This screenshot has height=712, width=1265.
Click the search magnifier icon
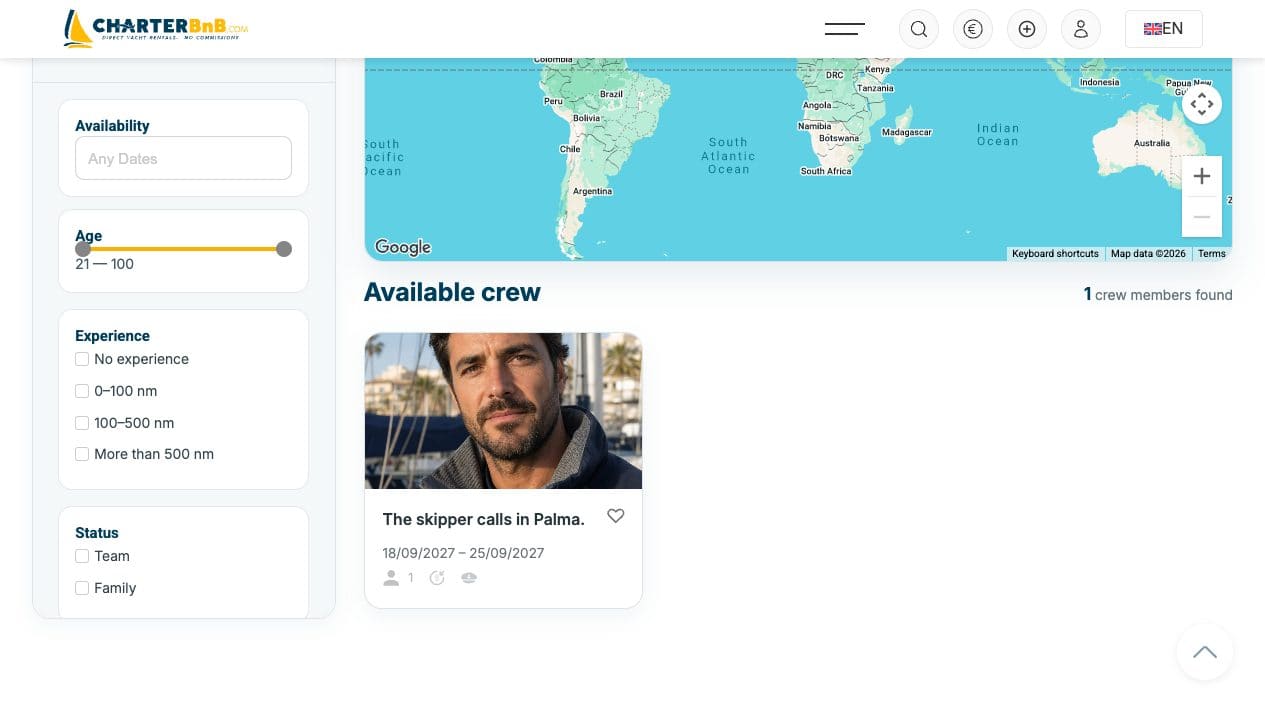(919, 29)
